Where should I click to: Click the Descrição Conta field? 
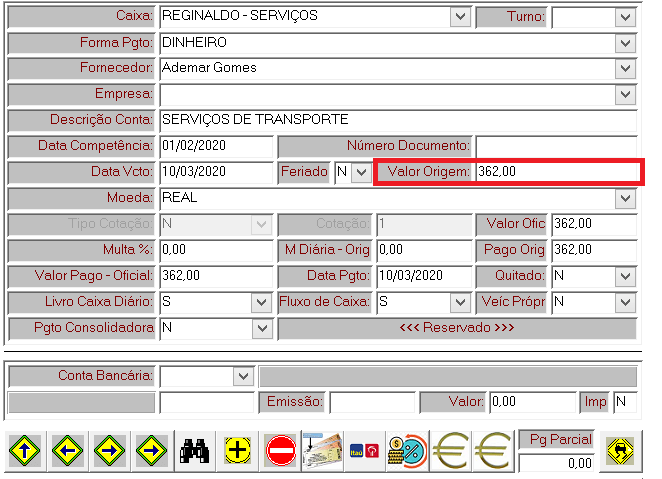pos(398,120)
